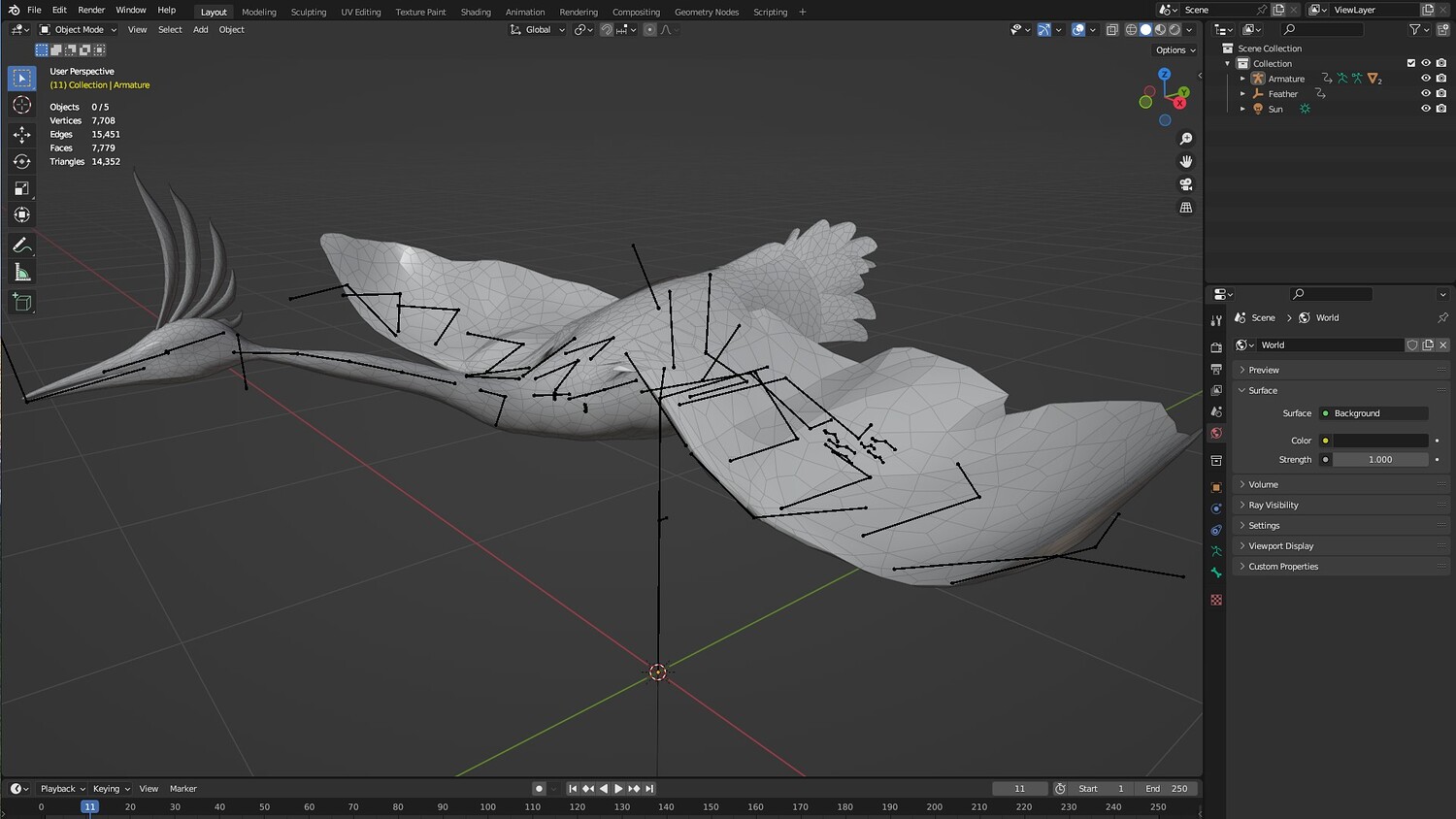The width and height of the screenshot is (1456, 819).
Task: Hide the Feather object in viewport
Action: coord(1426,93)
